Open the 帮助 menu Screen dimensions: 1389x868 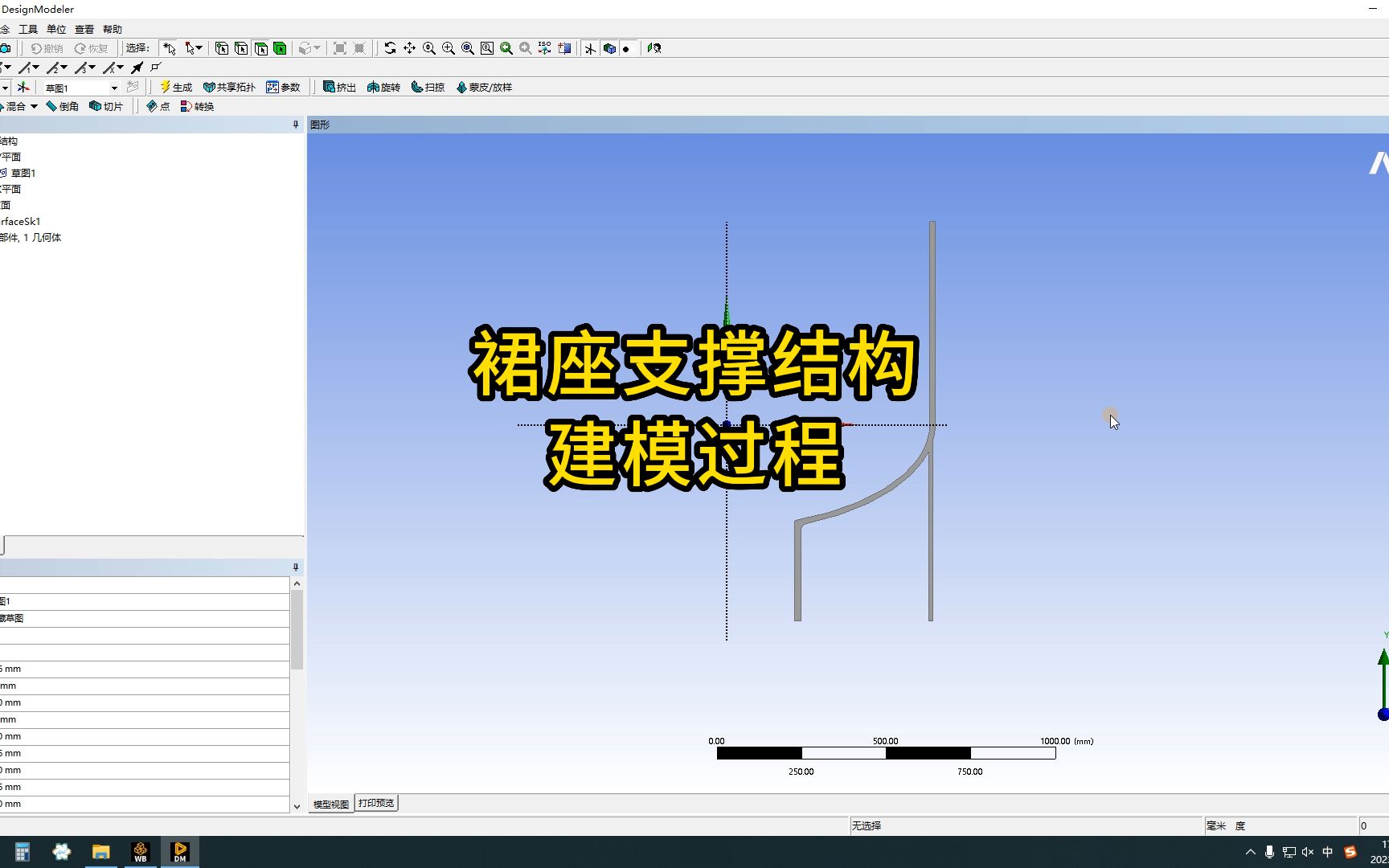(x=113, y=29)
